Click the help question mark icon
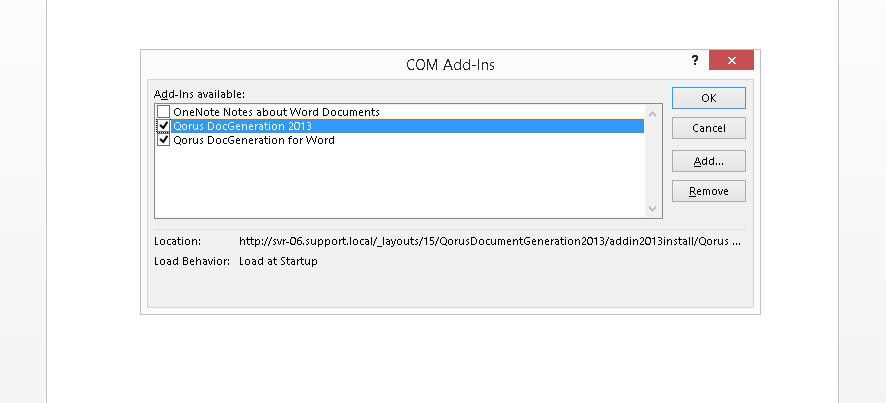Screen dimensions: 886x403 point(695,60)
